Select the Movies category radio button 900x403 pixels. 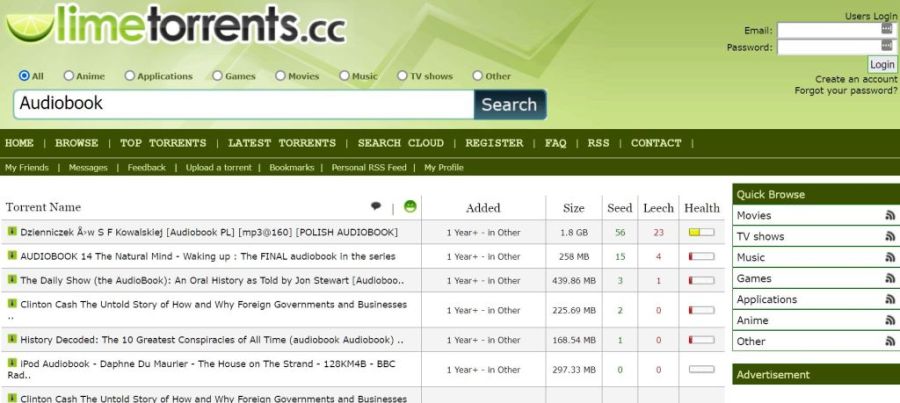[280, 76]
